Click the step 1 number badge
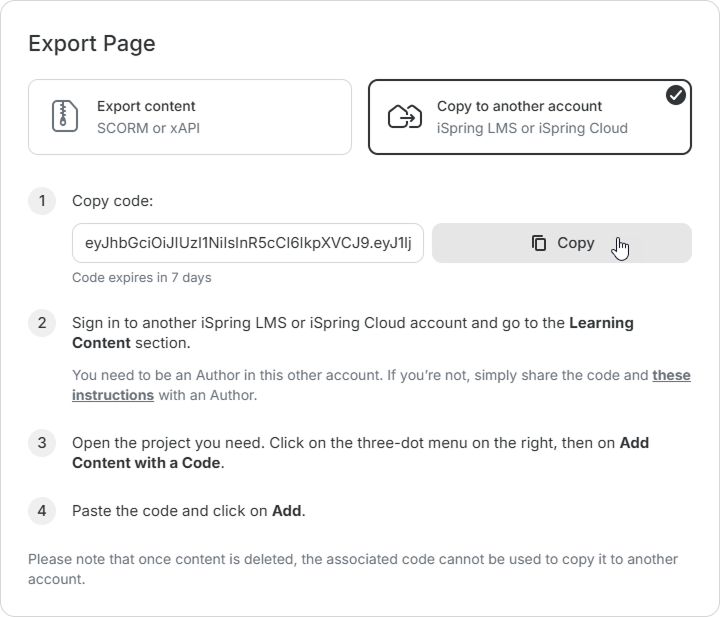 [42, 201]
